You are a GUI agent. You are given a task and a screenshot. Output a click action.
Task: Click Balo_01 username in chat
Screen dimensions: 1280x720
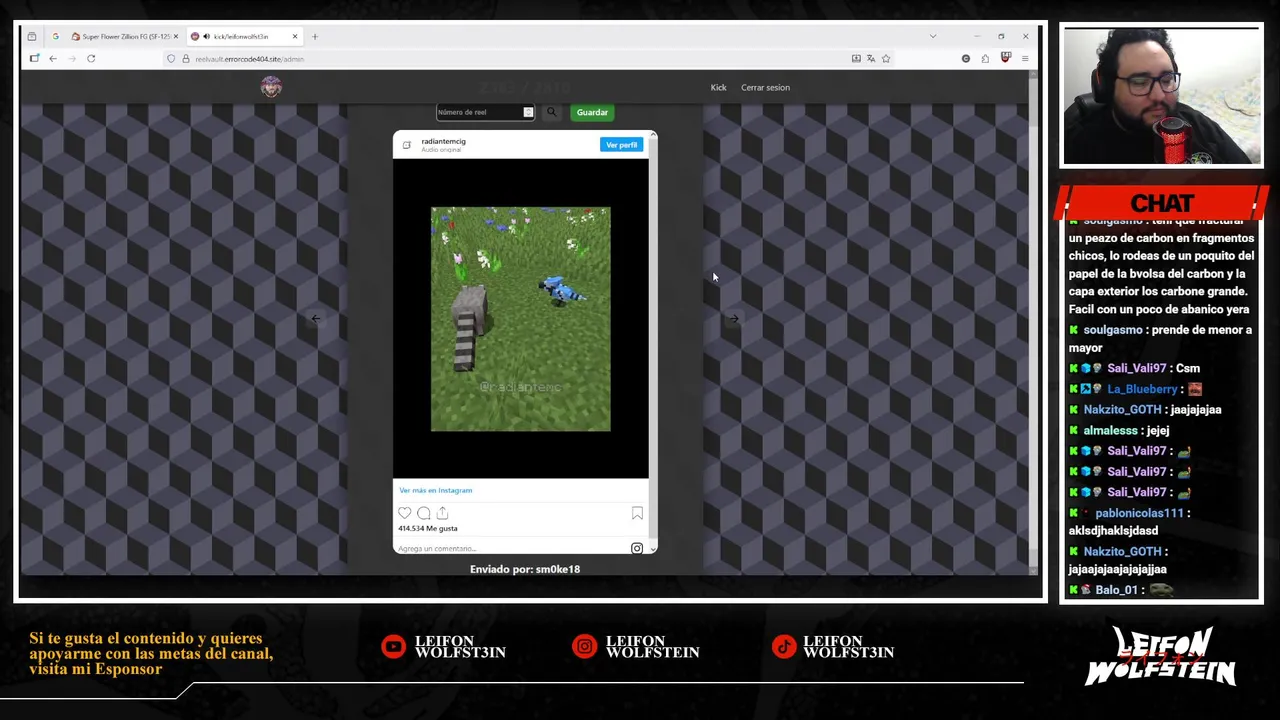(x=1117, y=590)
